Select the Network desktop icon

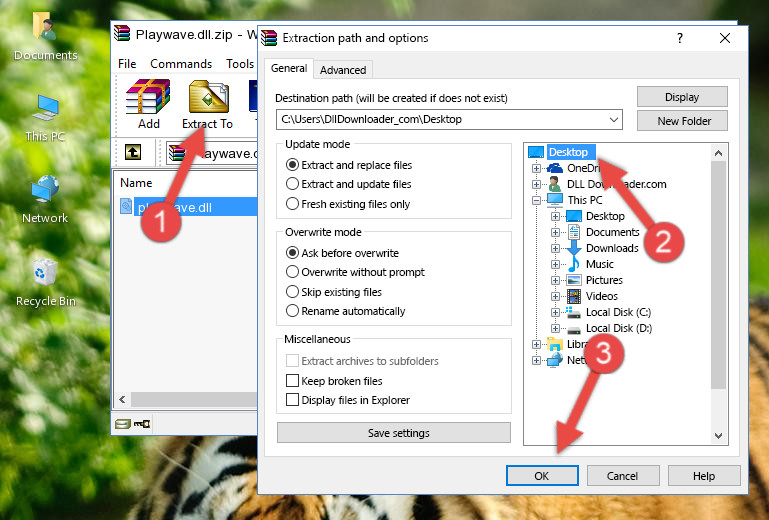point(45,200)
